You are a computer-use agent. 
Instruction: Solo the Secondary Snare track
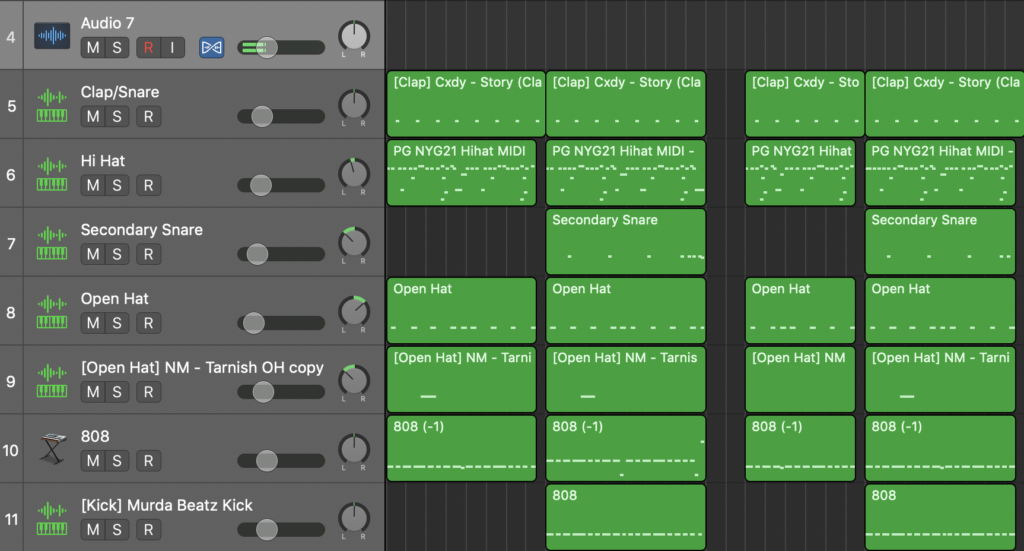tap(117, 255)
